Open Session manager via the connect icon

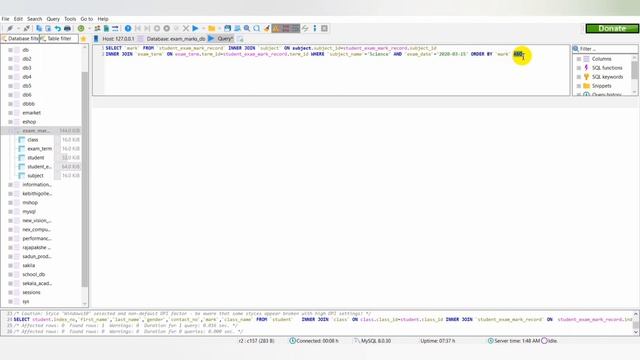point(10,29)
